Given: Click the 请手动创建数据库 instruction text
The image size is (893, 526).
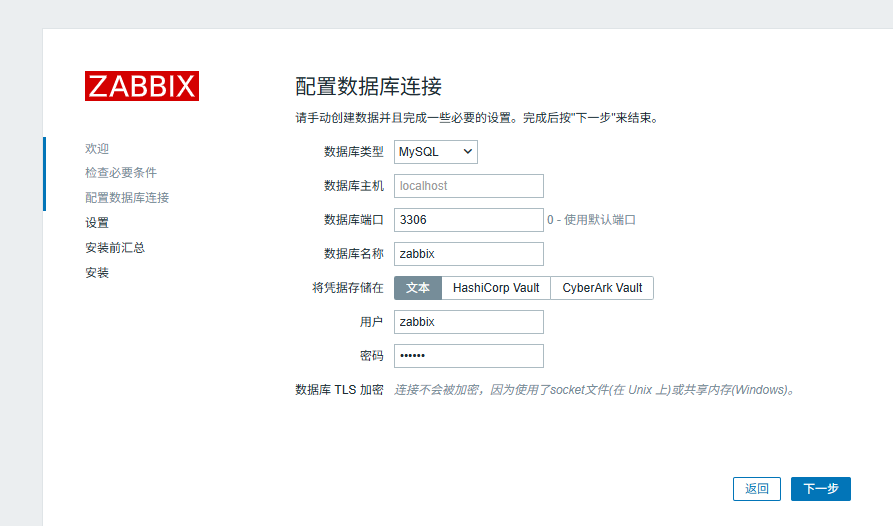Looking at the screenshot, I should pyautogui.click(x=477, y=118).
